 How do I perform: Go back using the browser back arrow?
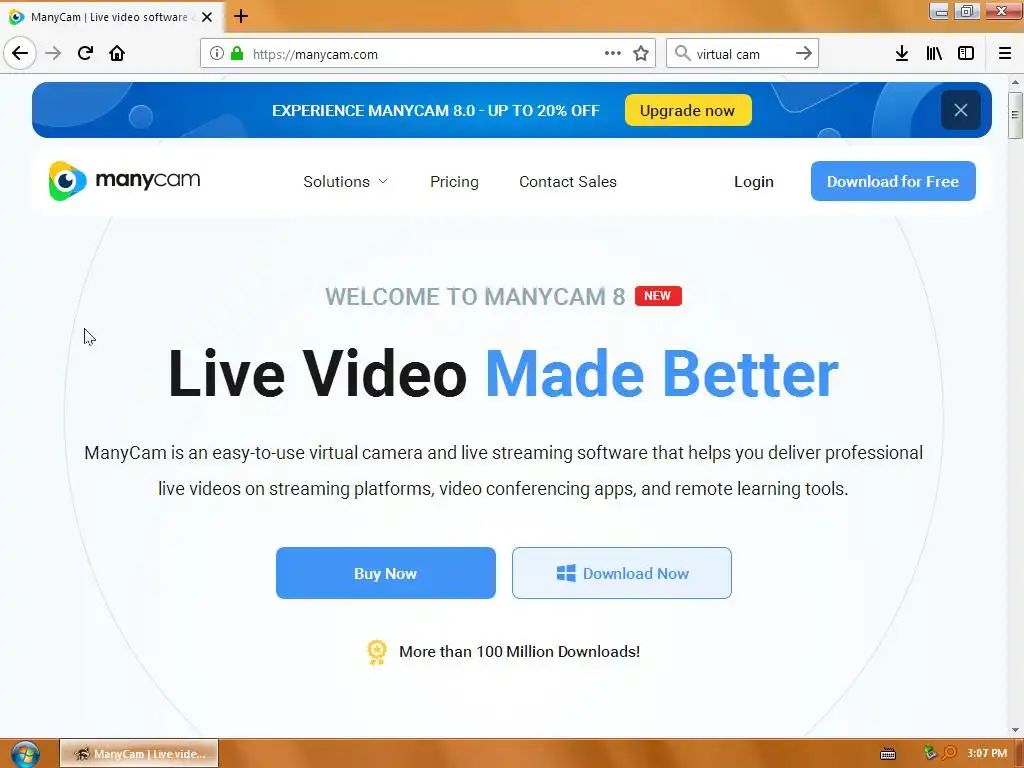pyautogui.click(x=20, y=54)
